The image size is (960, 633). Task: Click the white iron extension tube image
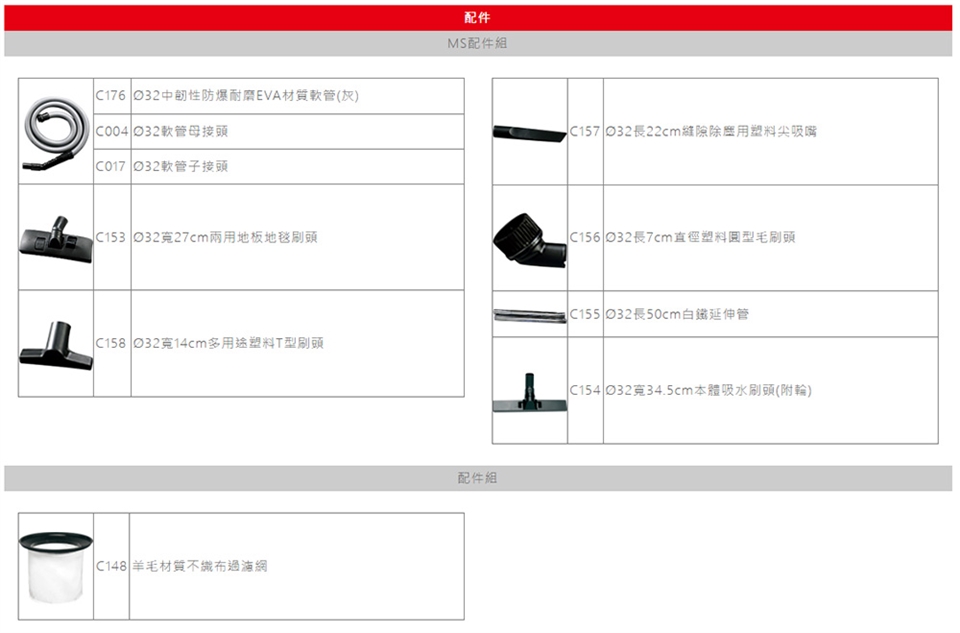click(x=529, y=315)
